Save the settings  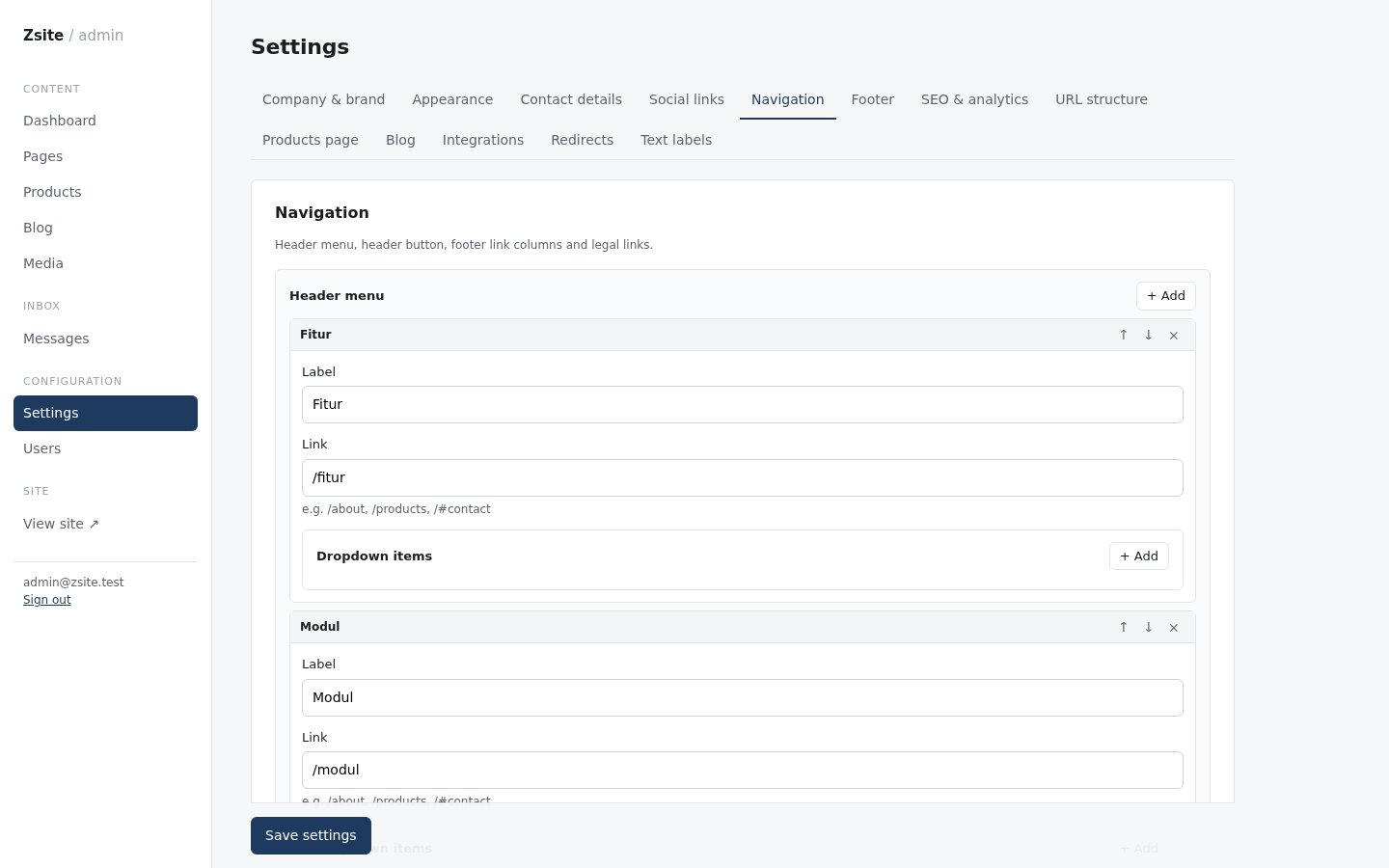(x=311, y=835)
